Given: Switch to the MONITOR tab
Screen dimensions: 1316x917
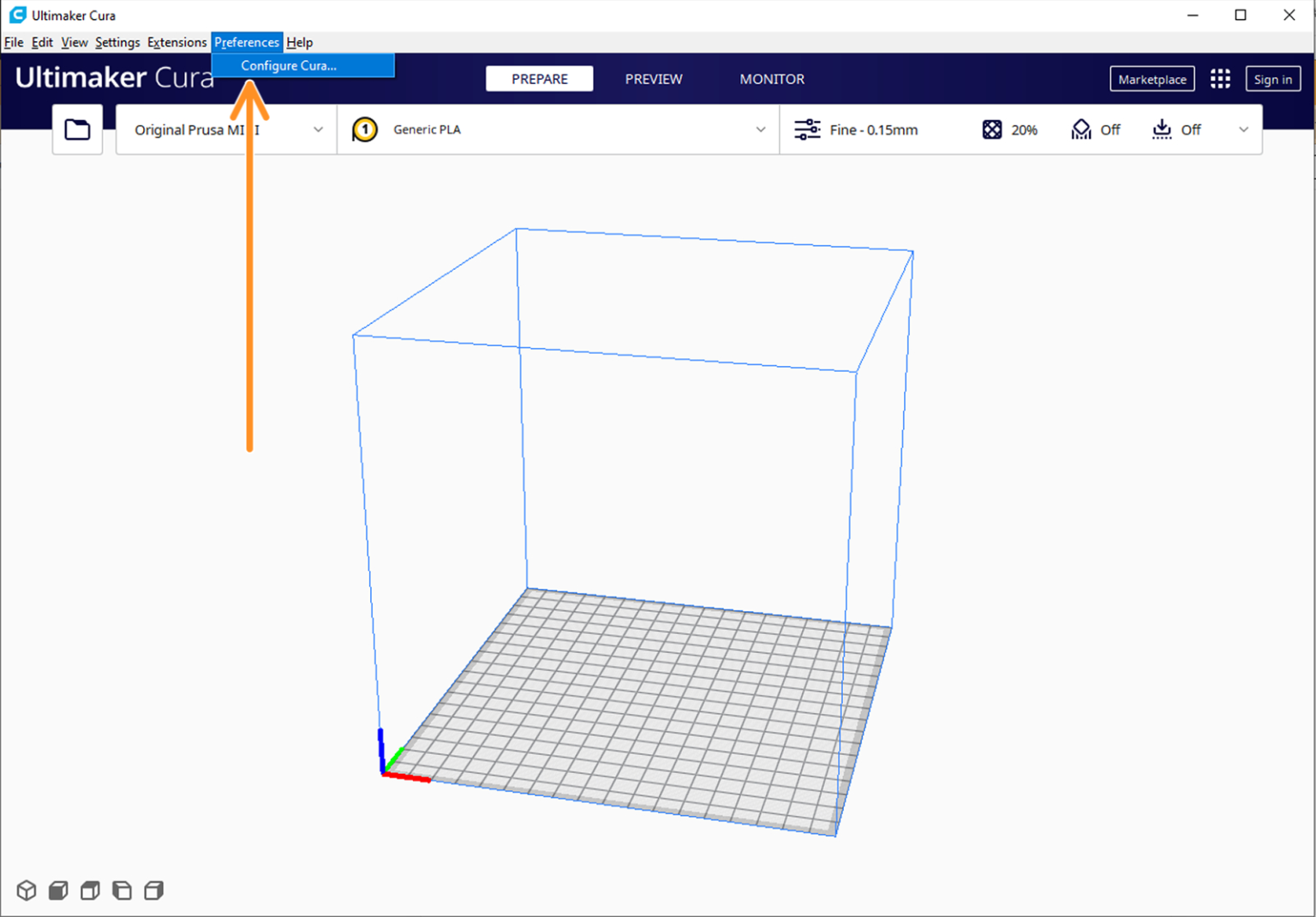Looking at the screenshot, I should pyautogui.click(x=771, y=78).
